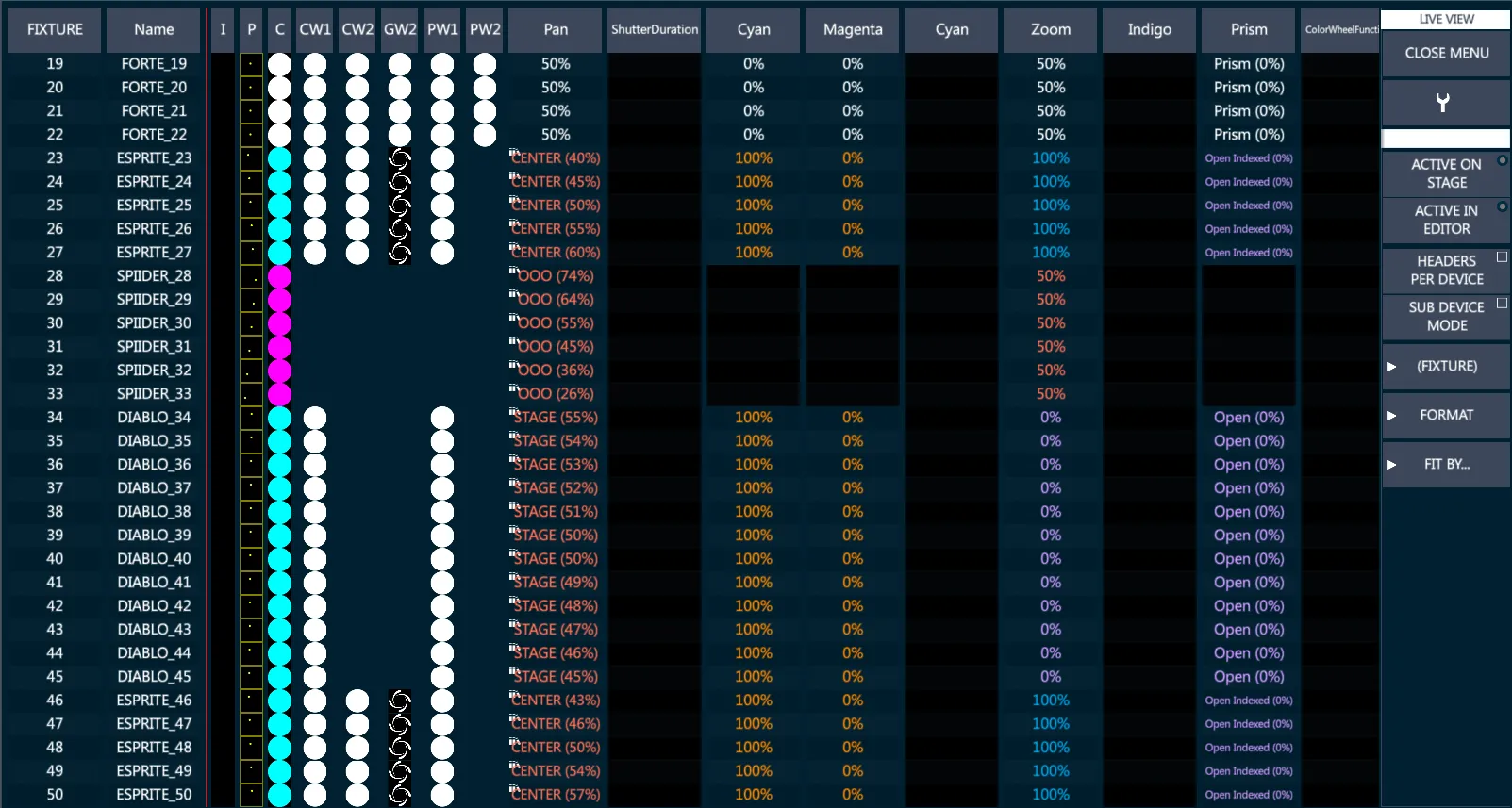Expand the FORMAT submenu

pyautogui.click(x=1446, y=415)
